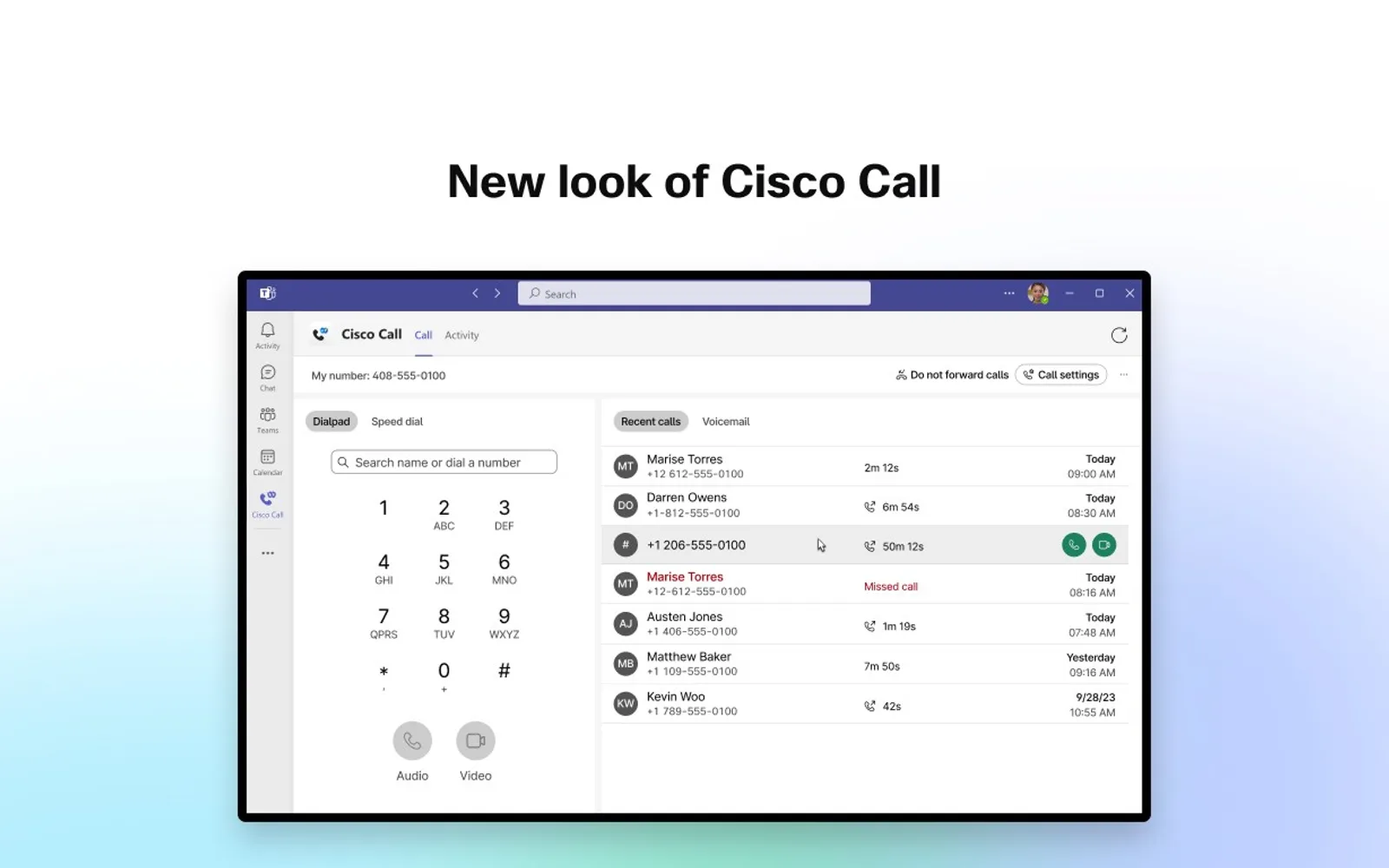This screenshot has width=1389, height=868.
Task: Click the Teams search box
Action: (694, 293)
